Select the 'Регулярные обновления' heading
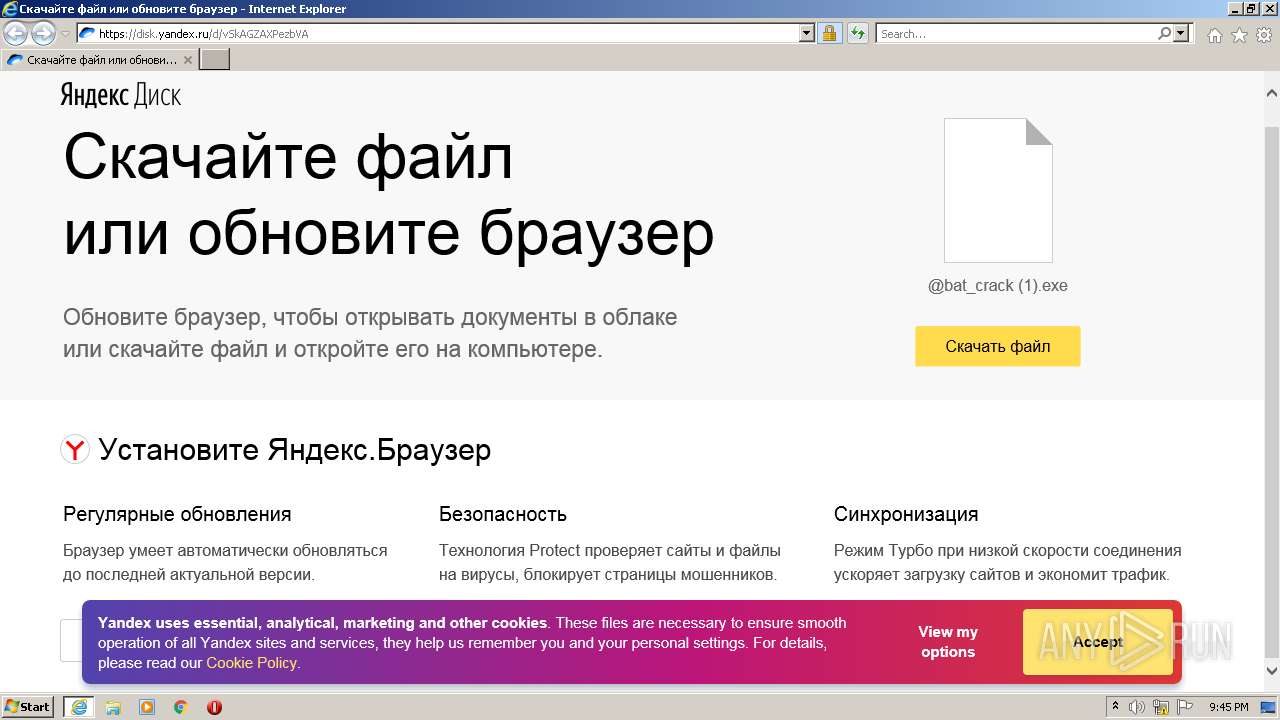1280x720 pixels. [177, 514]
